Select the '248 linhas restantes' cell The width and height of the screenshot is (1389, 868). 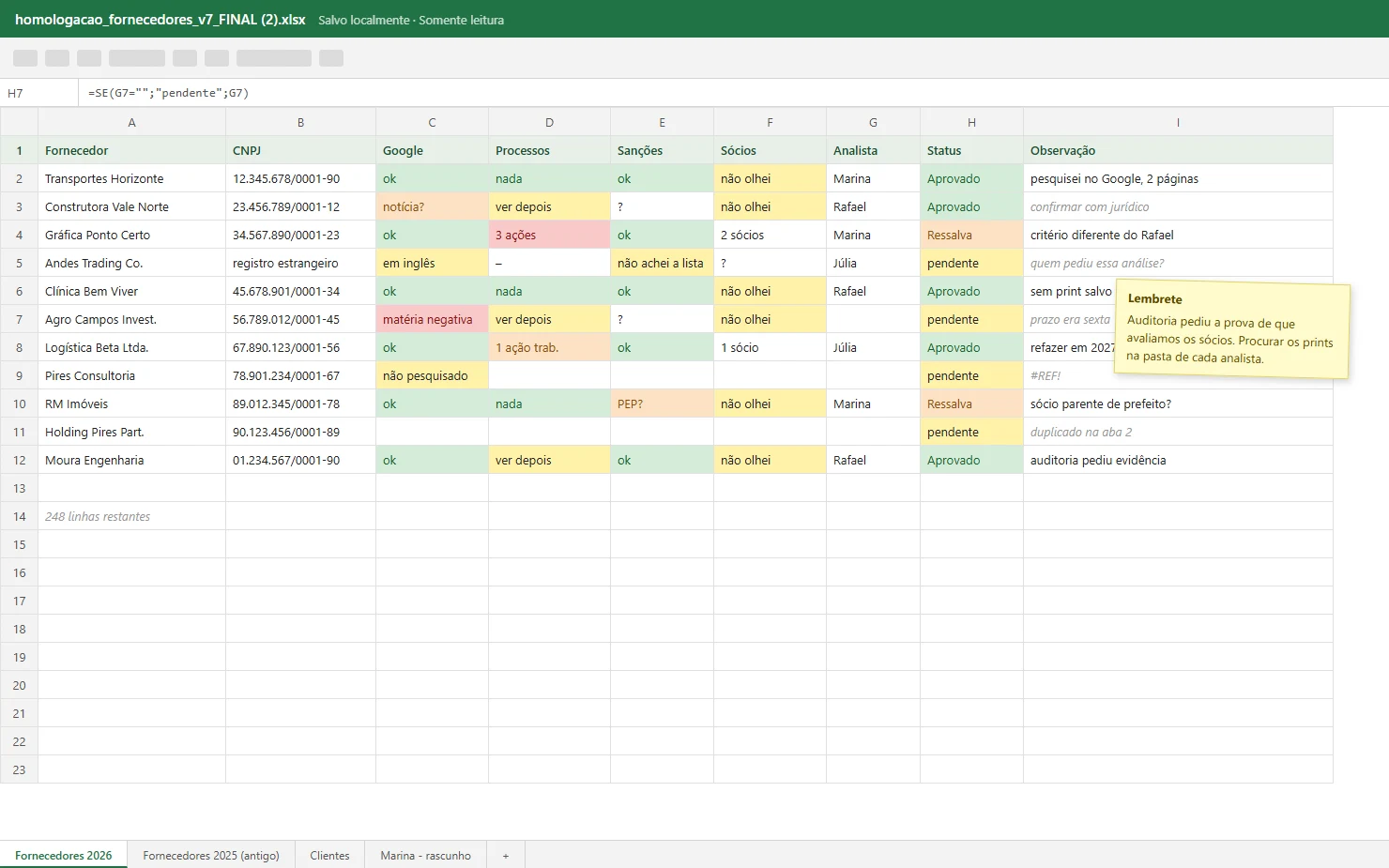coord(131,516)
